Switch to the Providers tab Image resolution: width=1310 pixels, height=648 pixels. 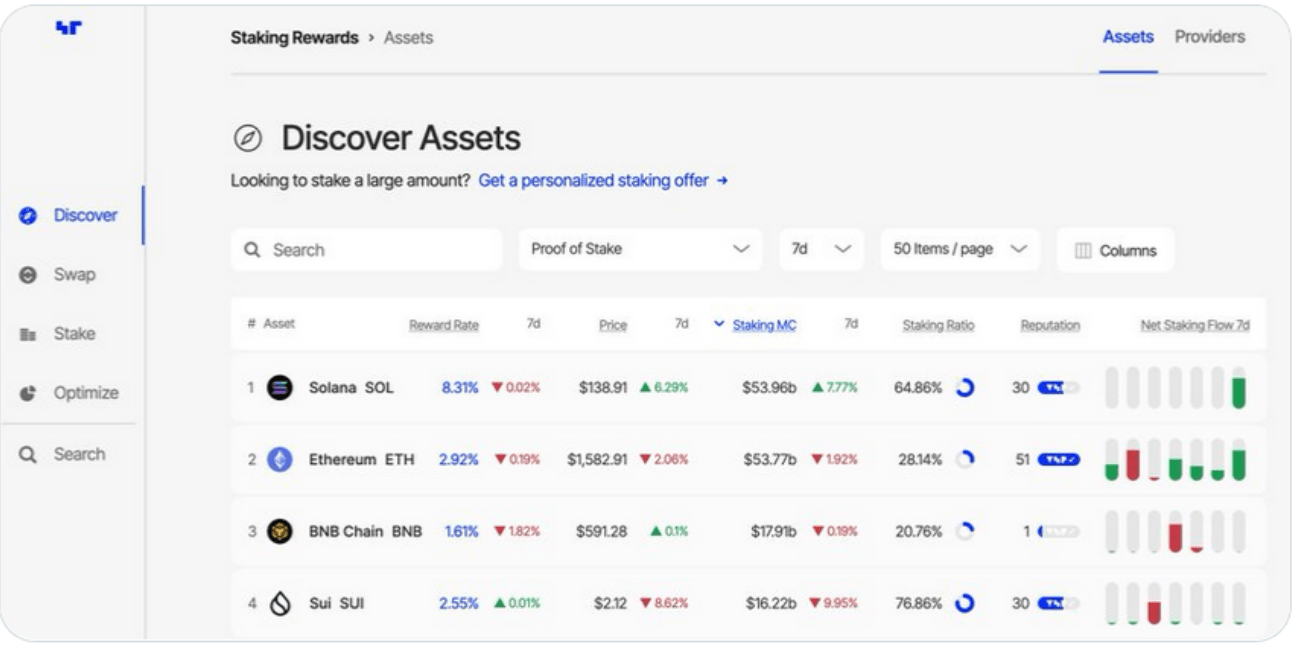point(1209,37)
